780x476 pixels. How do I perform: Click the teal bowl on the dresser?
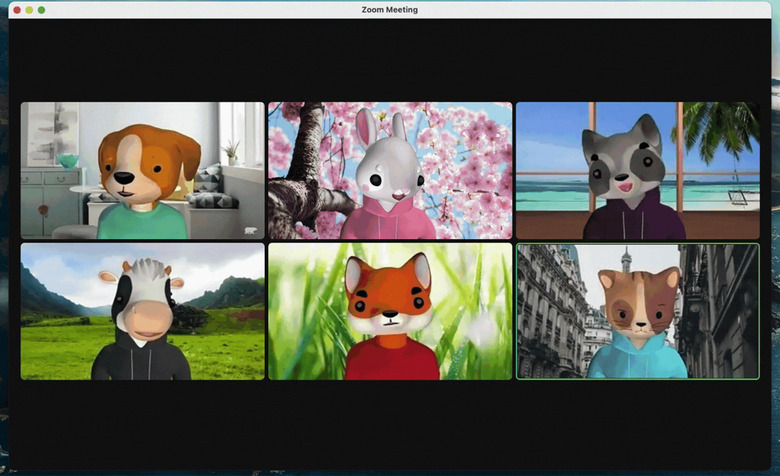click(67, 160)
